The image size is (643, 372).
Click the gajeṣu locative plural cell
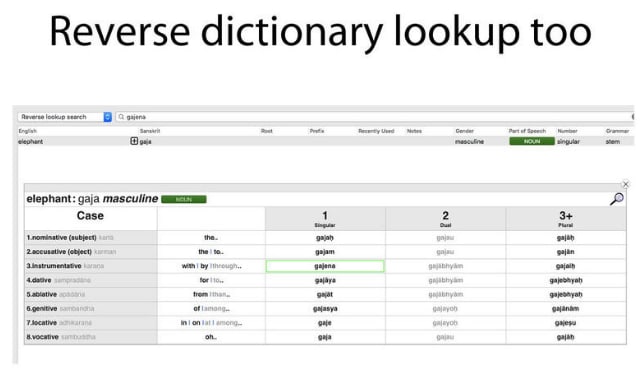point(565,323)
